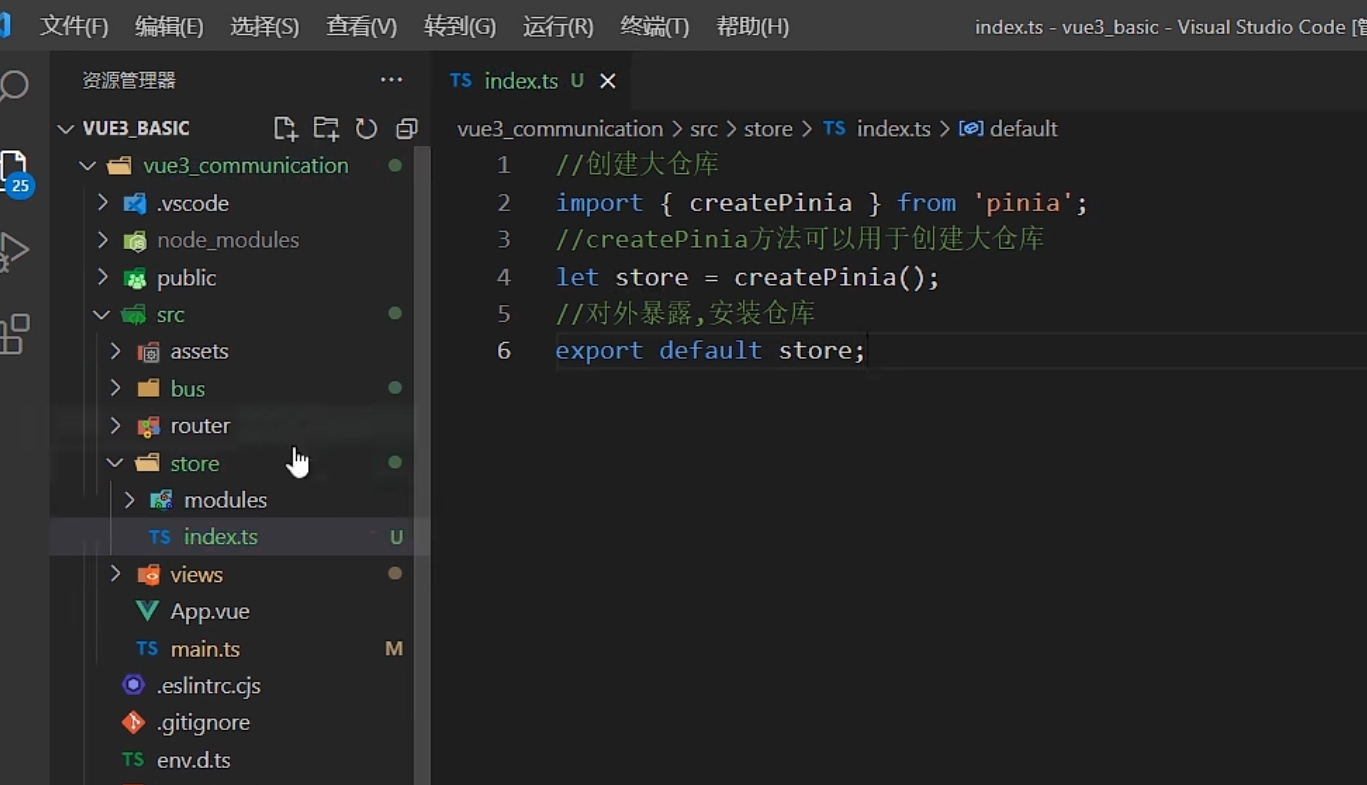This screenshot has height=785, width=1367.
Task: Refresh the explorer file tree
Action: pos(366,128)
